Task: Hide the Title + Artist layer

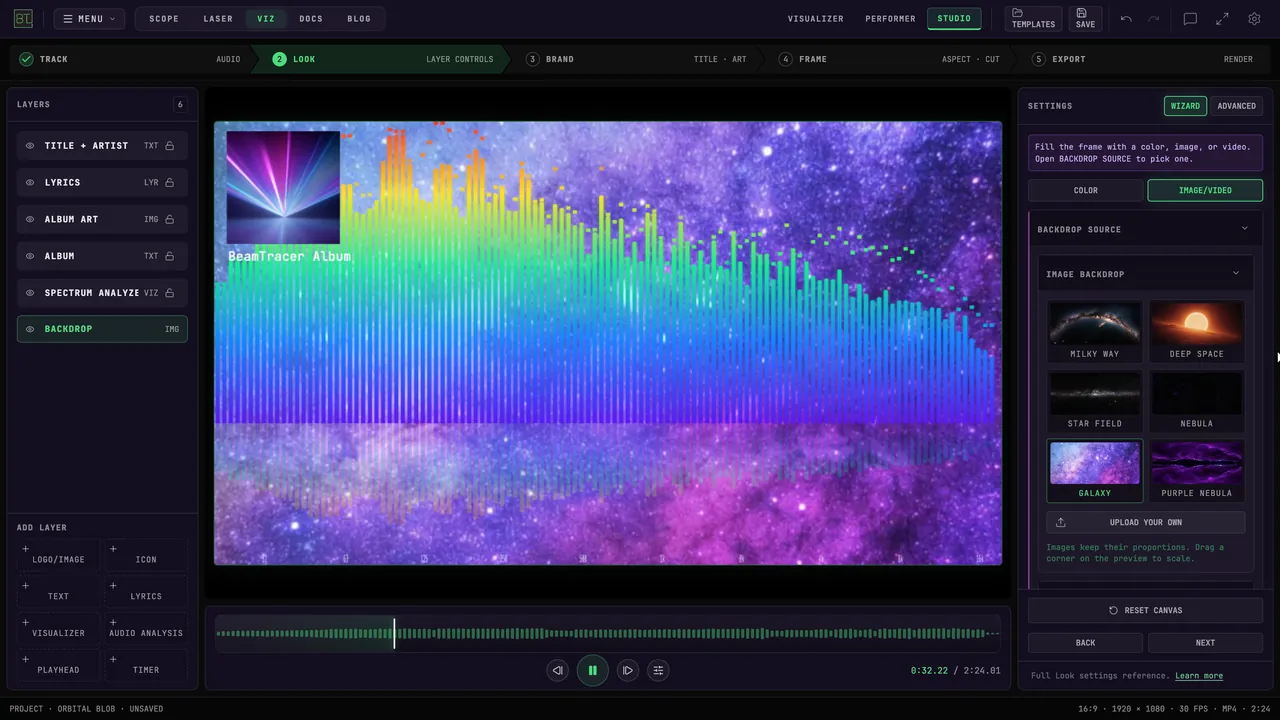Action: point(30,146)
